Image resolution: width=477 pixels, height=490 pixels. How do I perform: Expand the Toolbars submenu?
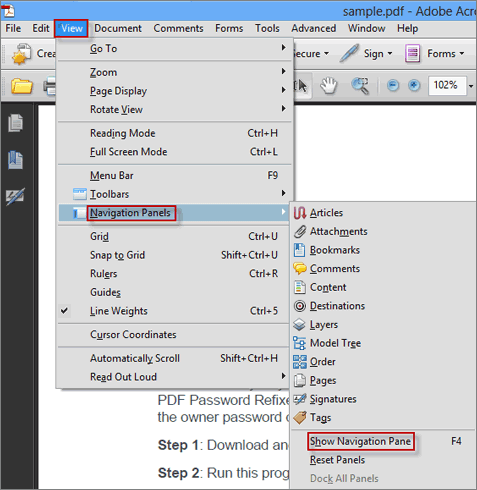point(175,194)
